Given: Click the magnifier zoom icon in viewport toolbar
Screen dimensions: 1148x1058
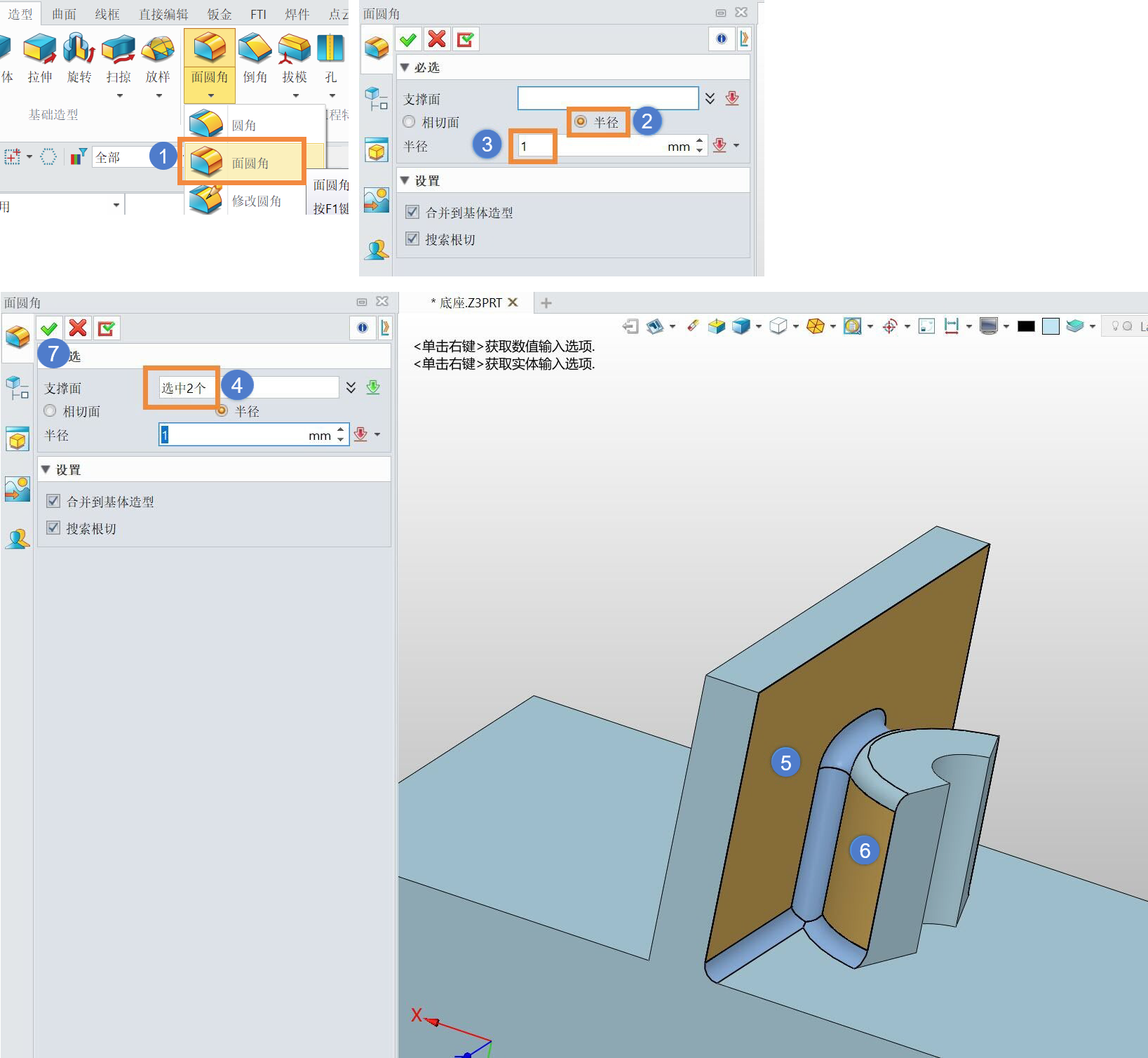Looking at the screenshot, I should 852,326.
